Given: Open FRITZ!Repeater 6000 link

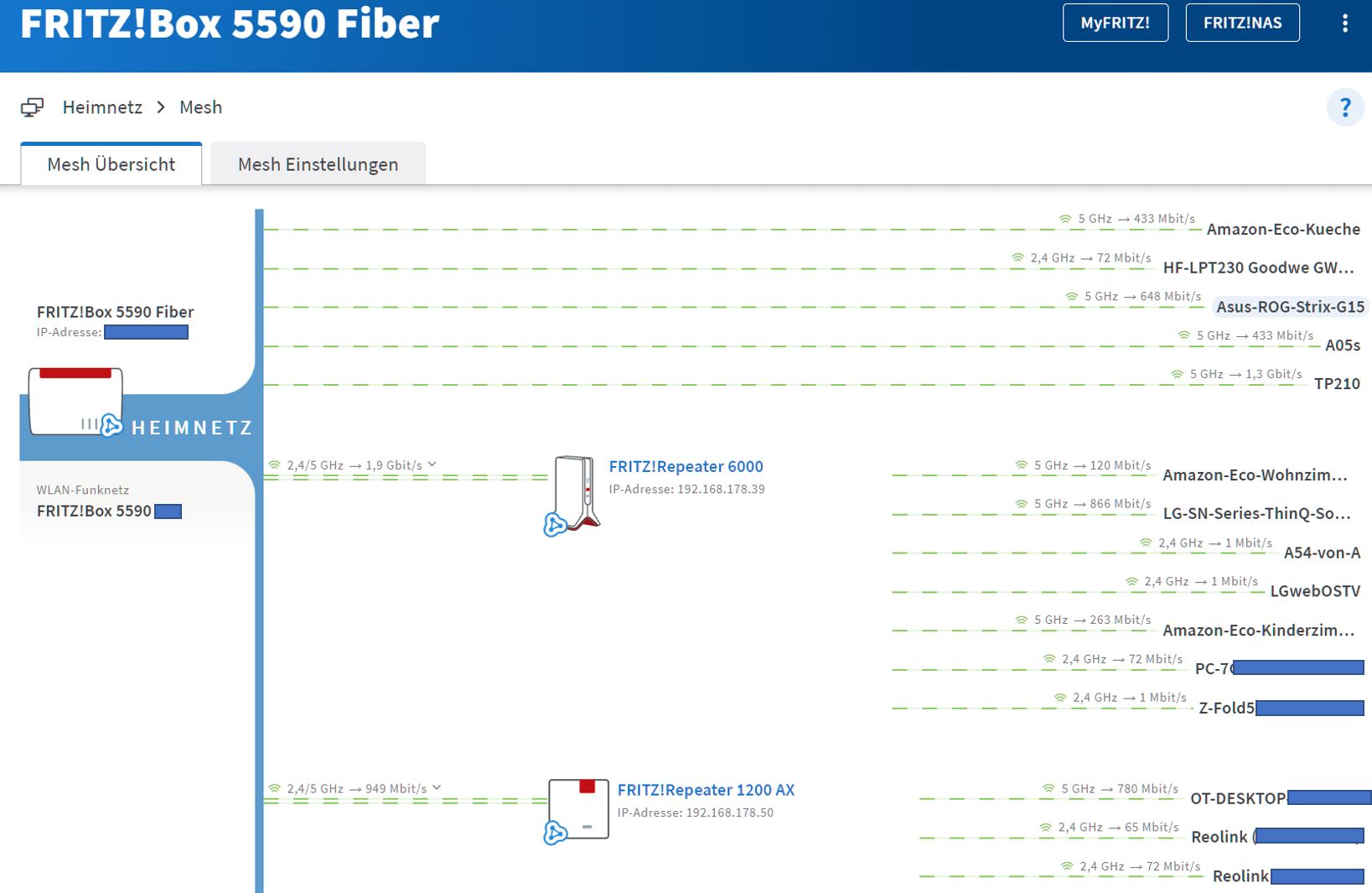Looking at the screenshot, I should tap(686, 466).
